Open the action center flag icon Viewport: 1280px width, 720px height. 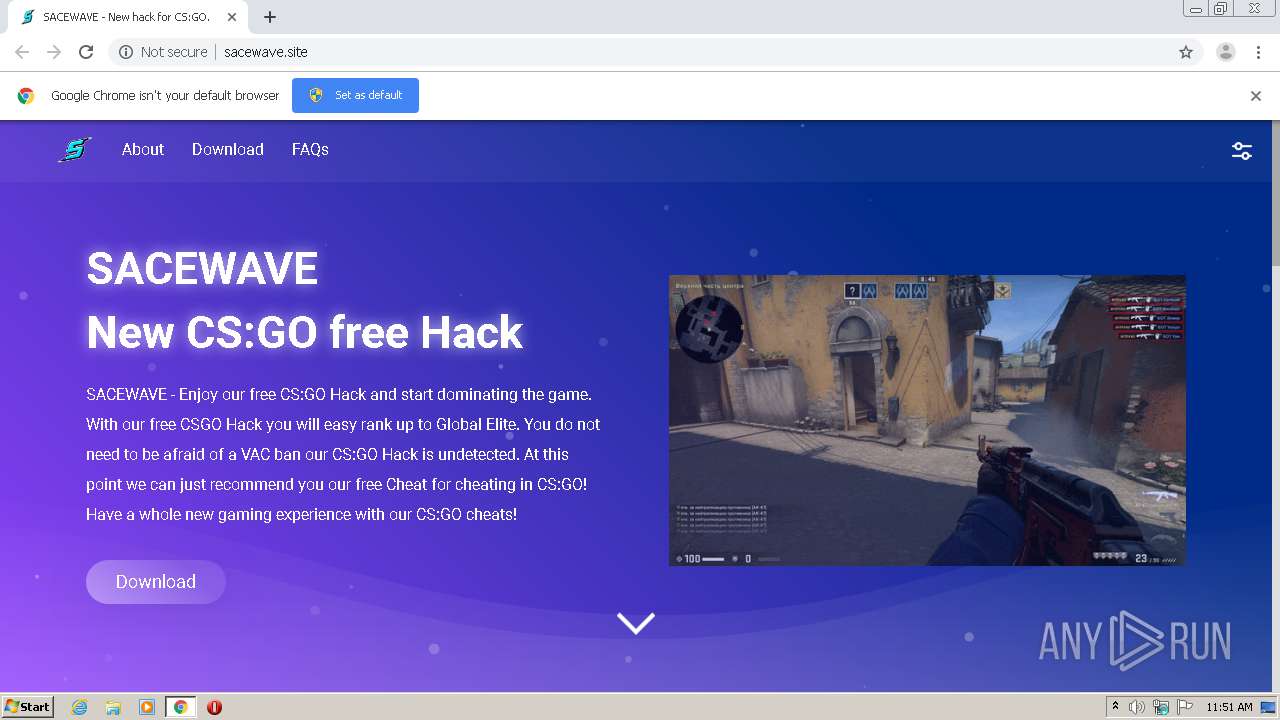[x=1185, y=707]
